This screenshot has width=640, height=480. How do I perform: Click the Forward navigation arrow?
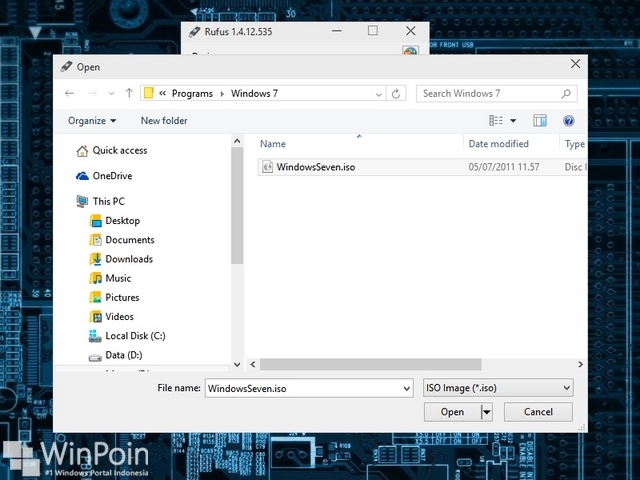click(x=92, y=93)
